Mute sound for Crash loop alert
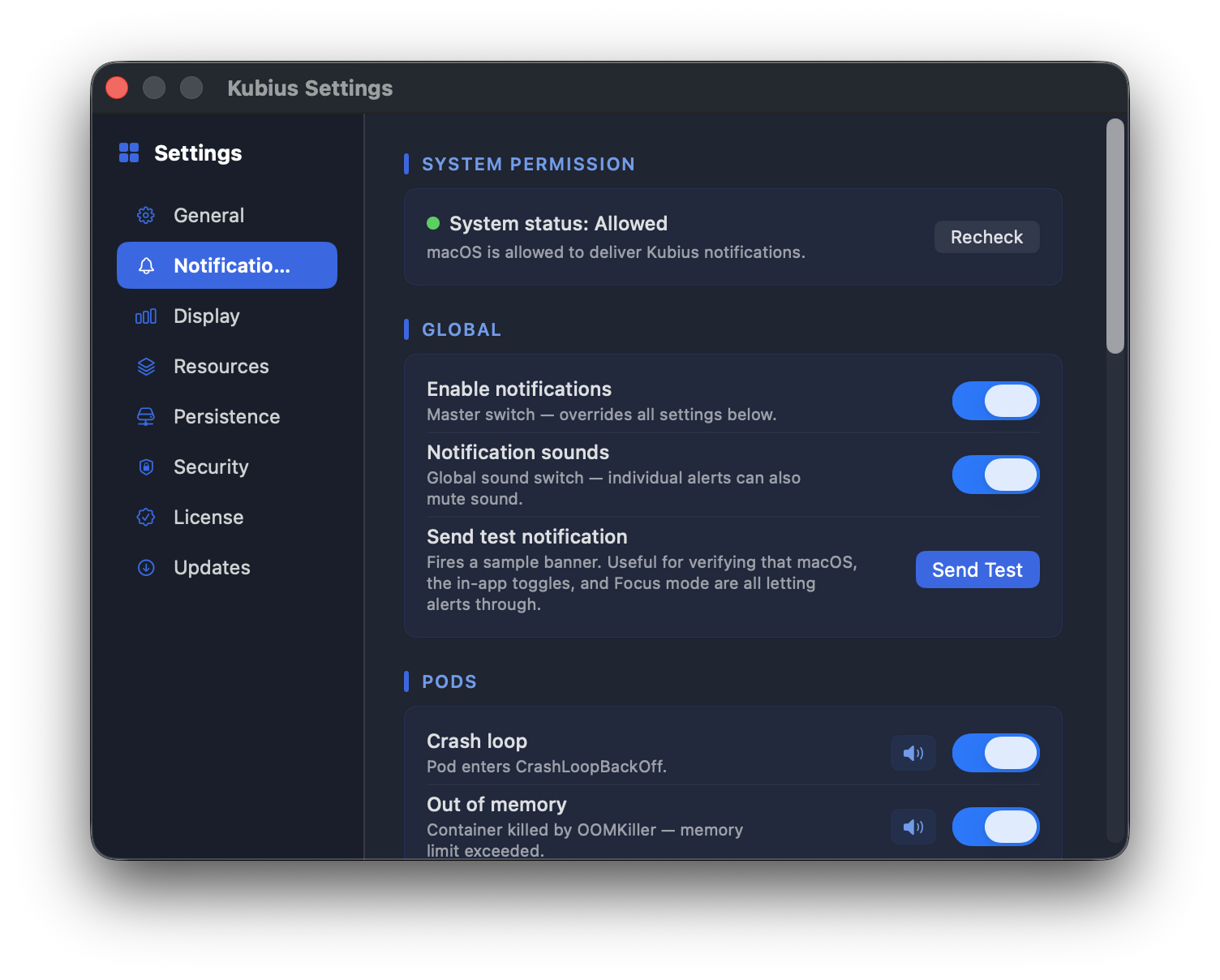The width and height of the screenshot is (1220, 980). pos(913,753)
